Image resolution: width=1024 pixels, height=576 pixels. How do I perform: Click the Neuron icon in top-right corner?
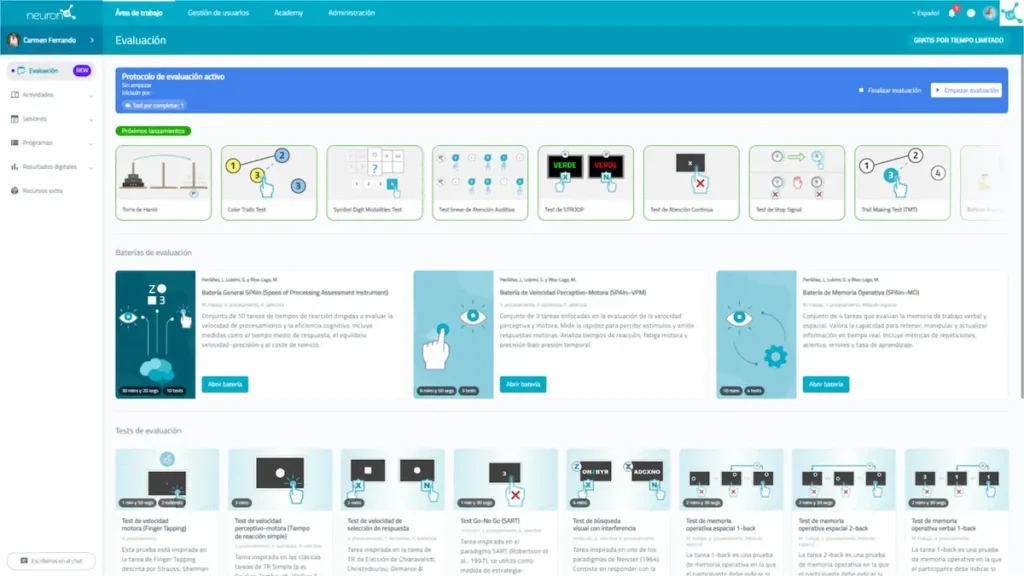coord(1009,13)
